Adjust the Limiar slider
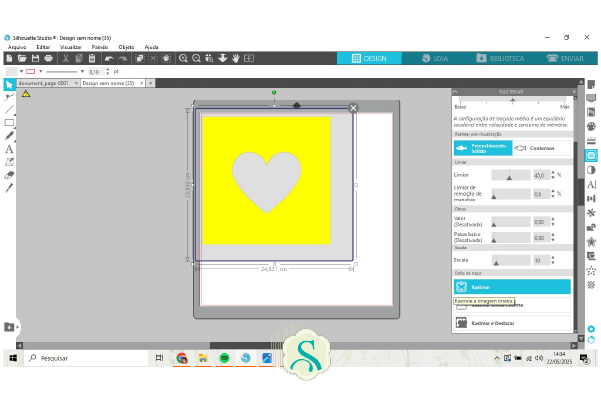This screenshot has width=601, height=400. [x=511, y=175]
